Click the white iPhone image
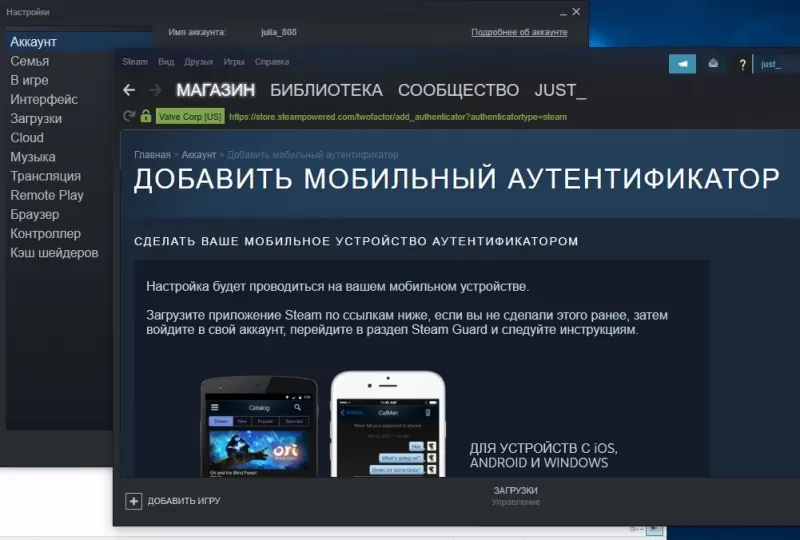The height and width of the screenshot is (540, 800). [388, 425]
